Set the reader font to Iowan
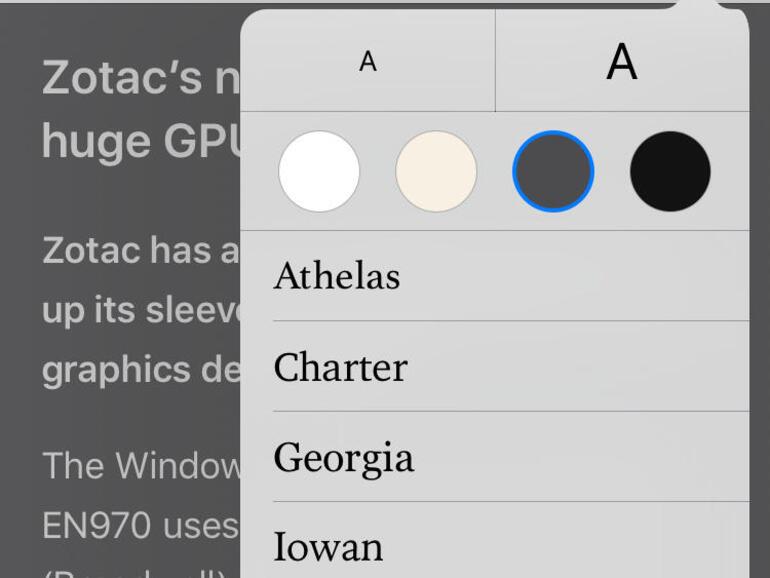770x578 pixels. click(328, 547)
